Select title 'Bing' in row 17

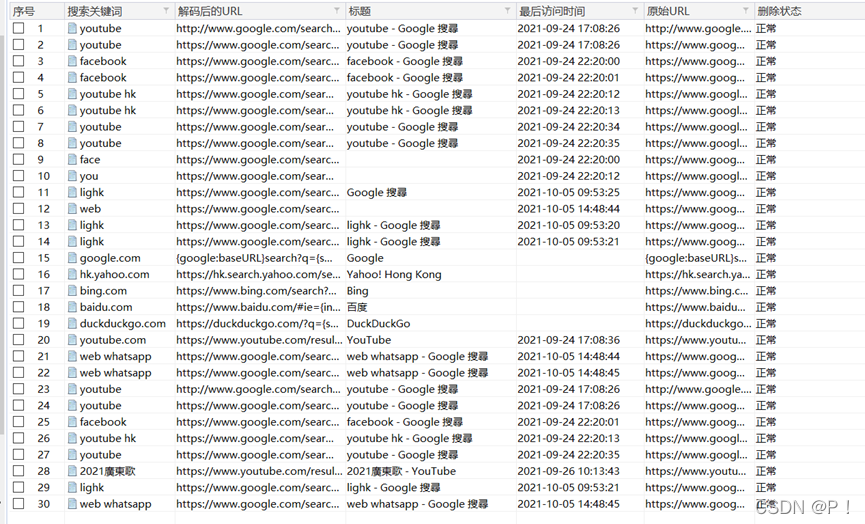click(357, 291)
